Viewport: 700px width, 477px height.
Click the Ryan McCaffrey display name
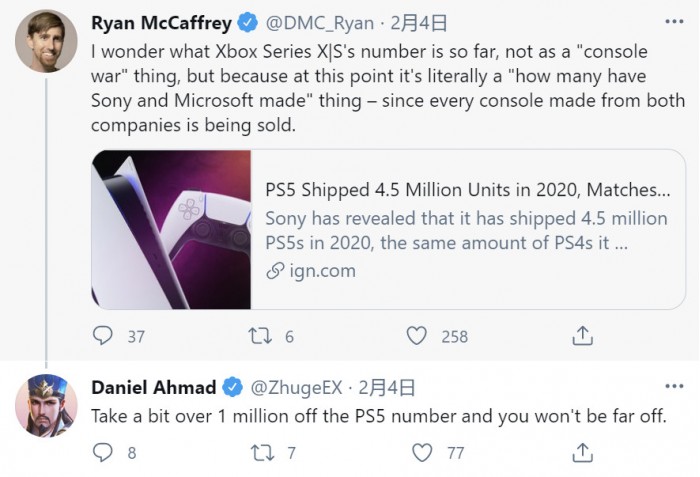tap(161, 21)
